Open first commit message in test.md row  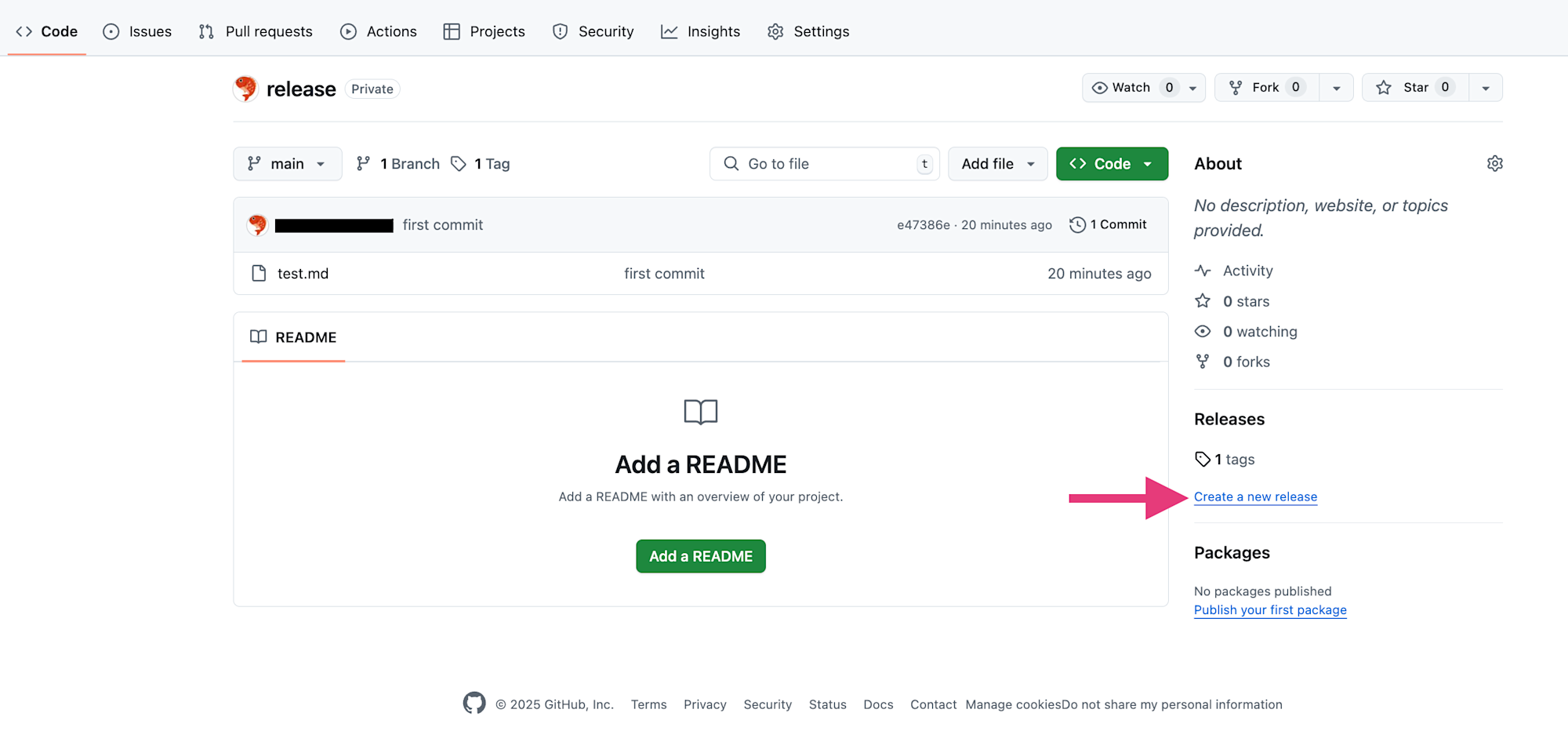664,274
